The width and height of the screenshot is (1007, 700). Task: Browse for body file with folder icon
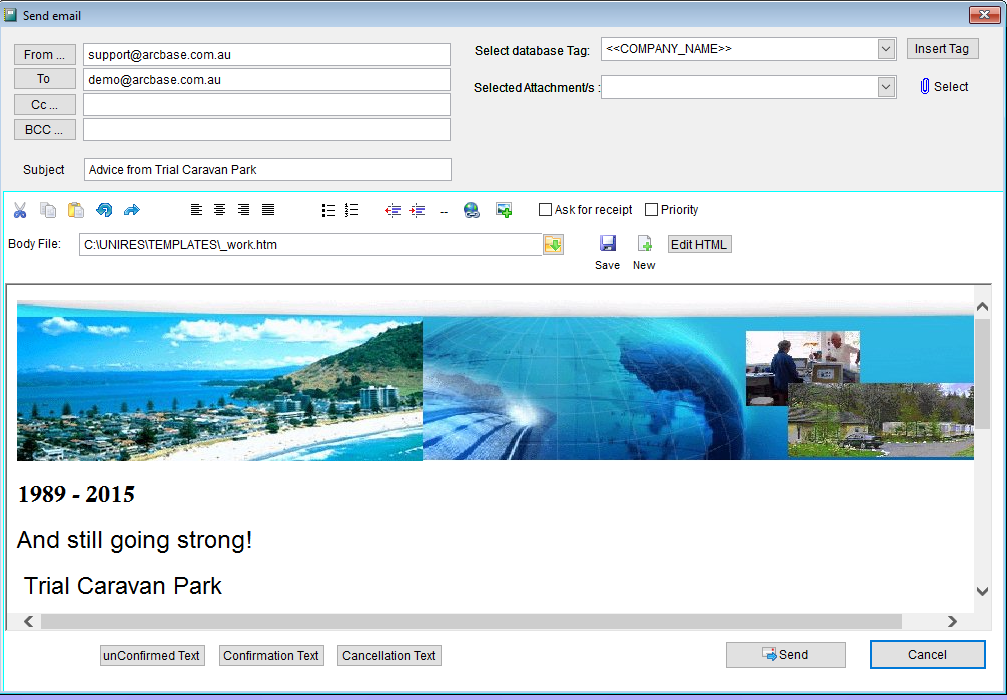click(554, 245)
